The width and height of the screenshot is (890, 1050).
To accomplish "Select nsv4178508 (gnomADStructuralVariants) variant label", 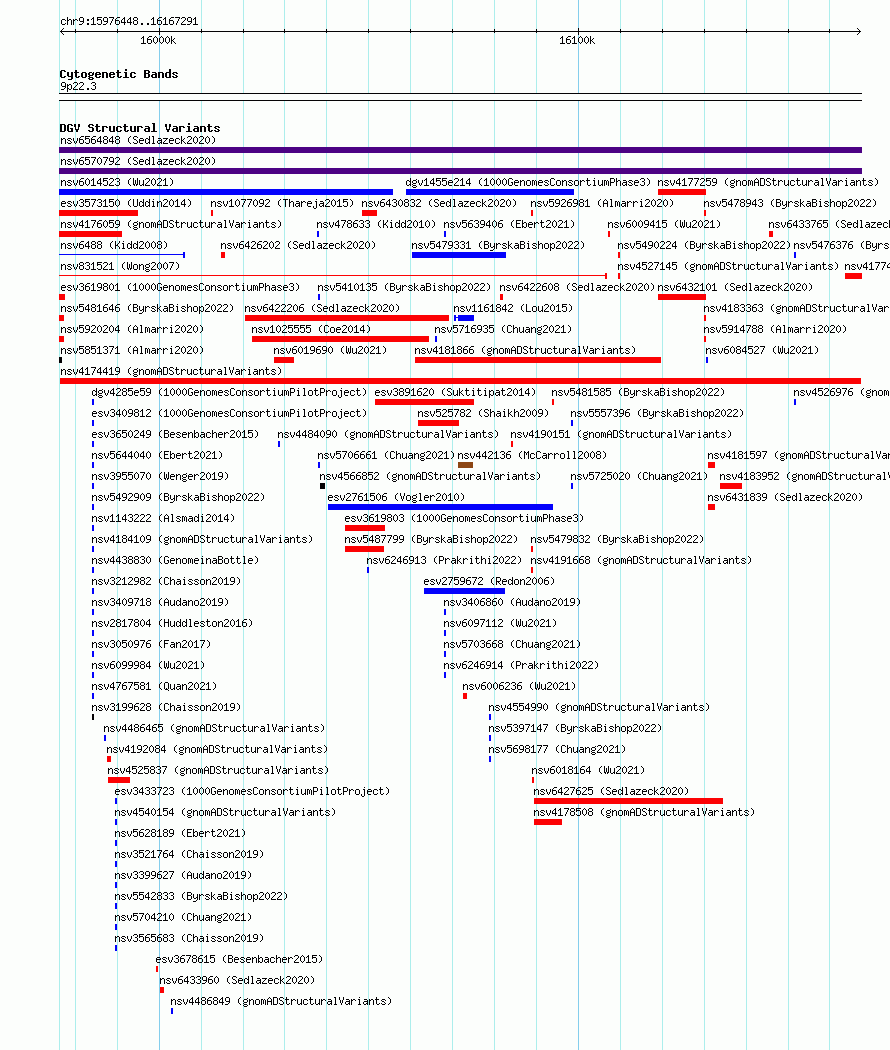I will [x=644, y=812].
